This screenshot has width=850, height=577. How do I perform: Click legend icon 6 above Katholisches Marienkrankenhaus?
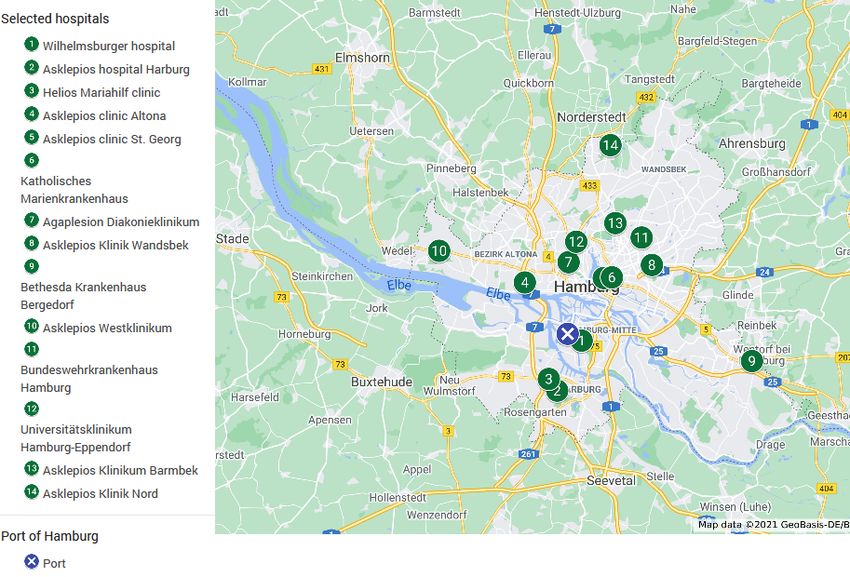tap(31, 160)
